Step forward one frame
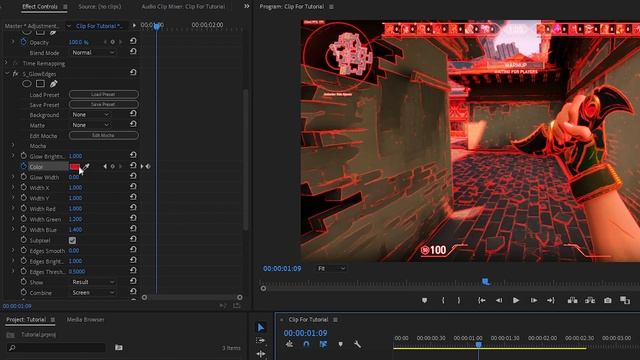Image resolution: width=640 pixels, height=360 pixels. coord(533,300)
